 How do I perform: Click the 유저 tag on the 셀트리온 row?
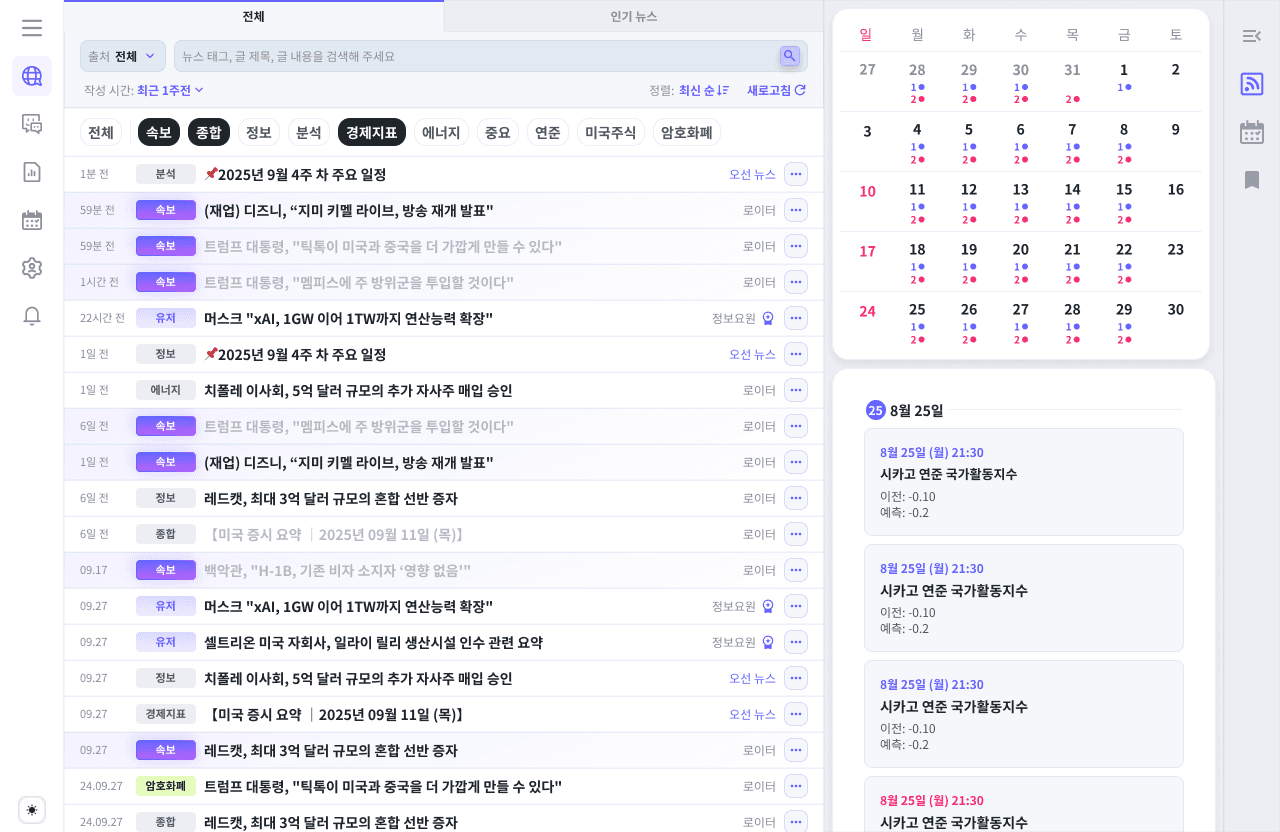coord(166,642)
